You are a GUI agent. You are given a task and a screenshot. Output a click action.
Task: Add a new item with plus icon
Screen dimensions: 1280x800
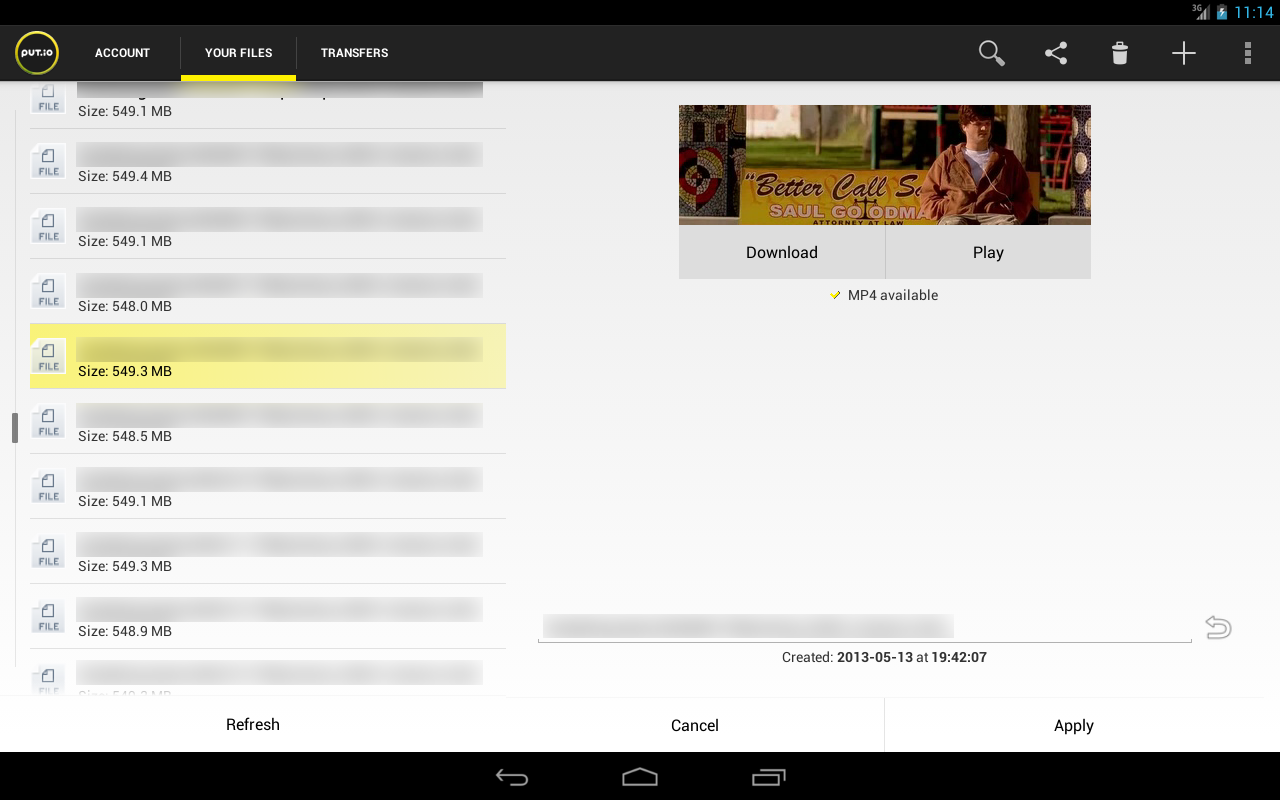[1184, 53]
